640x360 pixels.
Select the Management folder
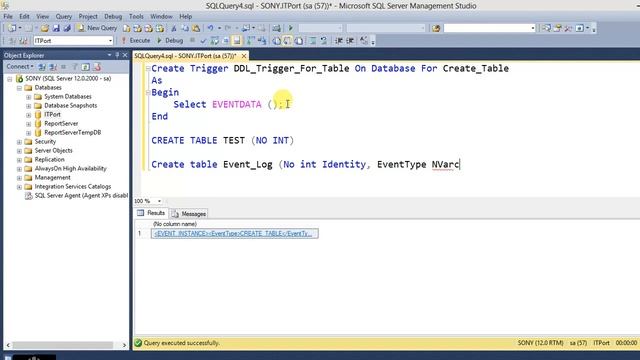pos(52,178)
